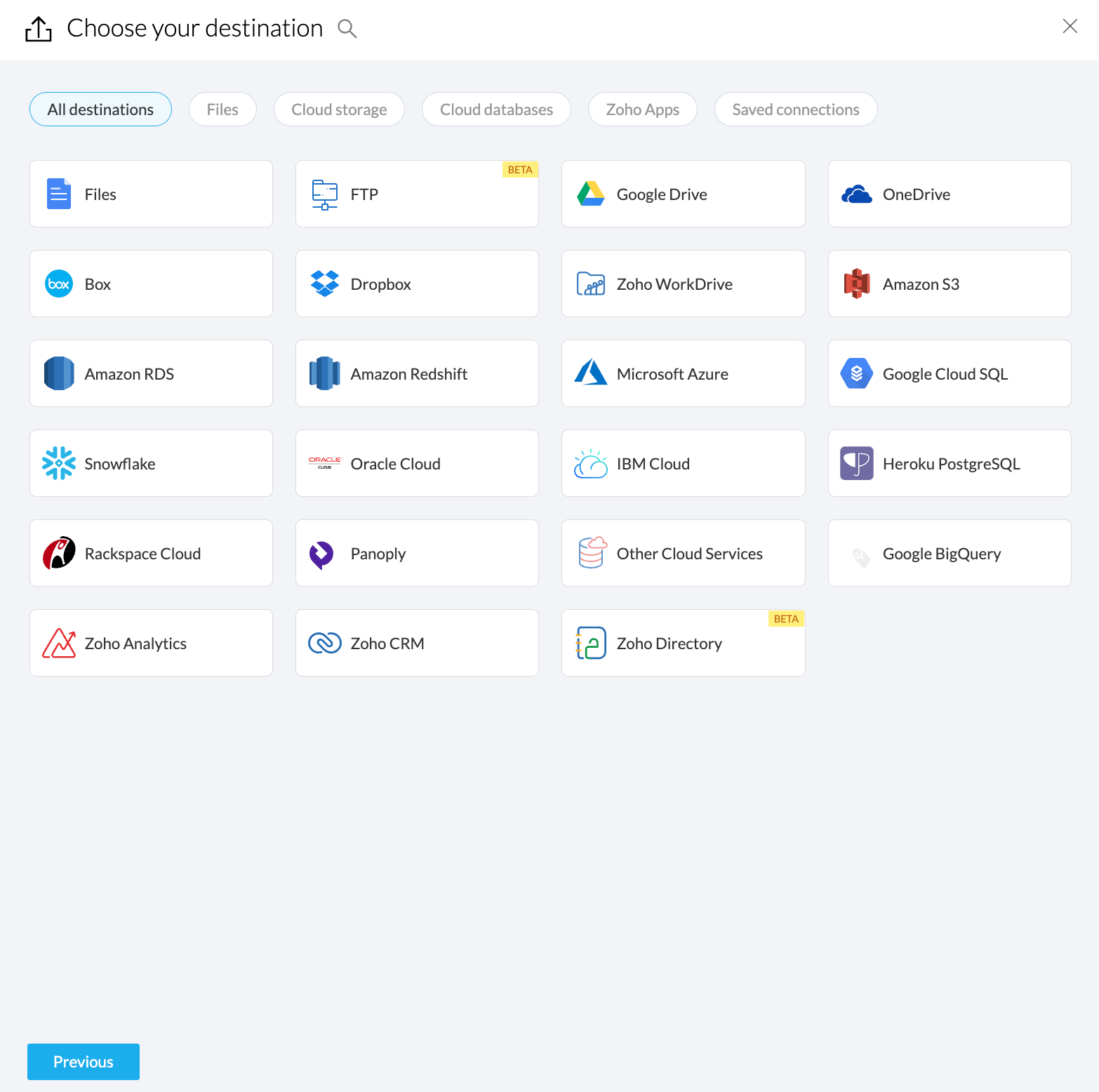This screenshot has width=1099, height=1092.
Task: Click the Rackspace Cloud logo icon
Action: (59, 553)
